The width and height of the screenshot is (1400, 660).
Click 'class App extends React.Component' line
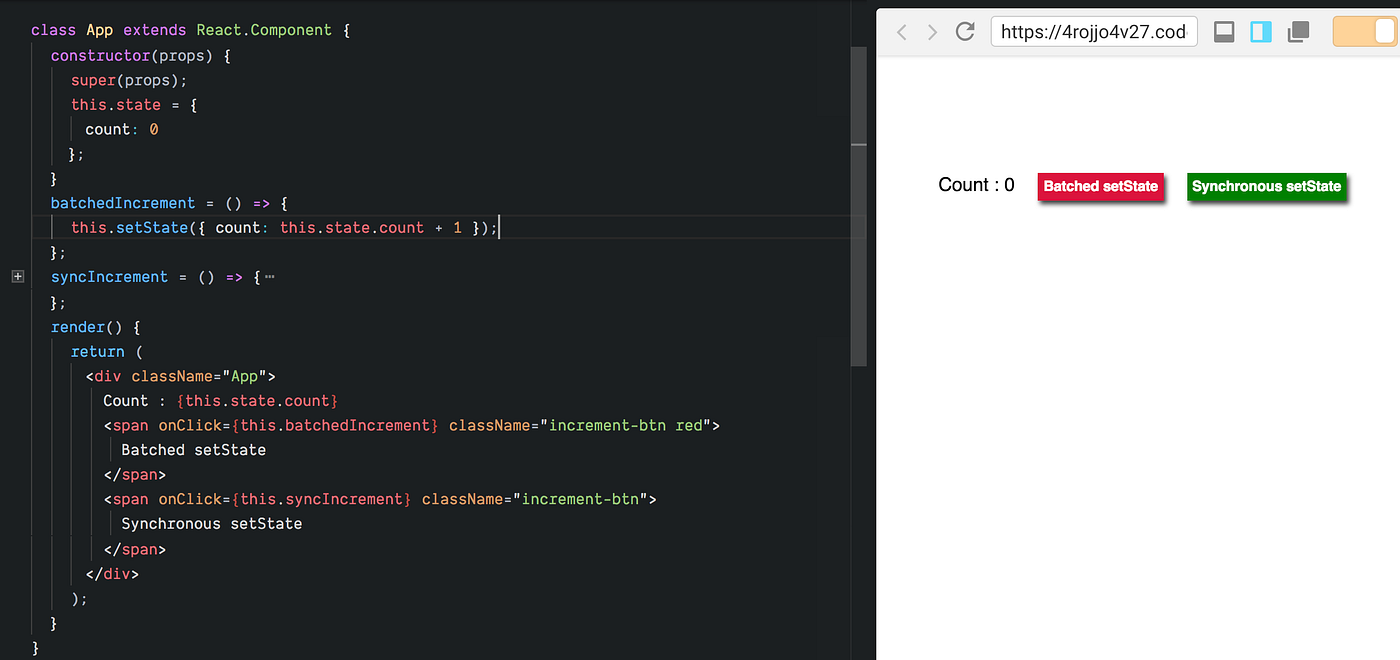[191, 31]
